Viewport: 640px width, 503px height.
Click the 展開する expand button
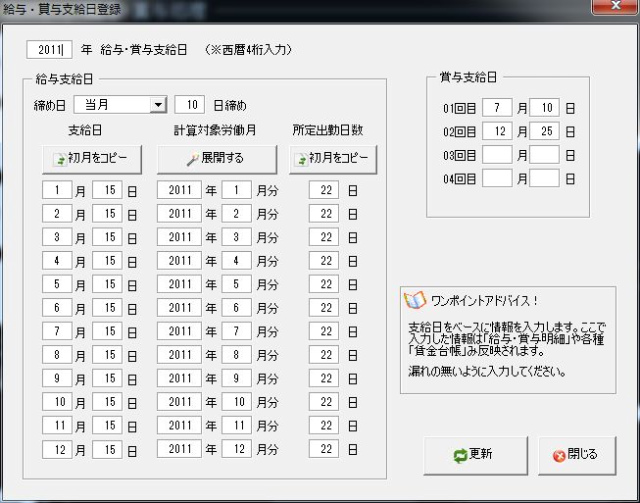coord(217,159)
